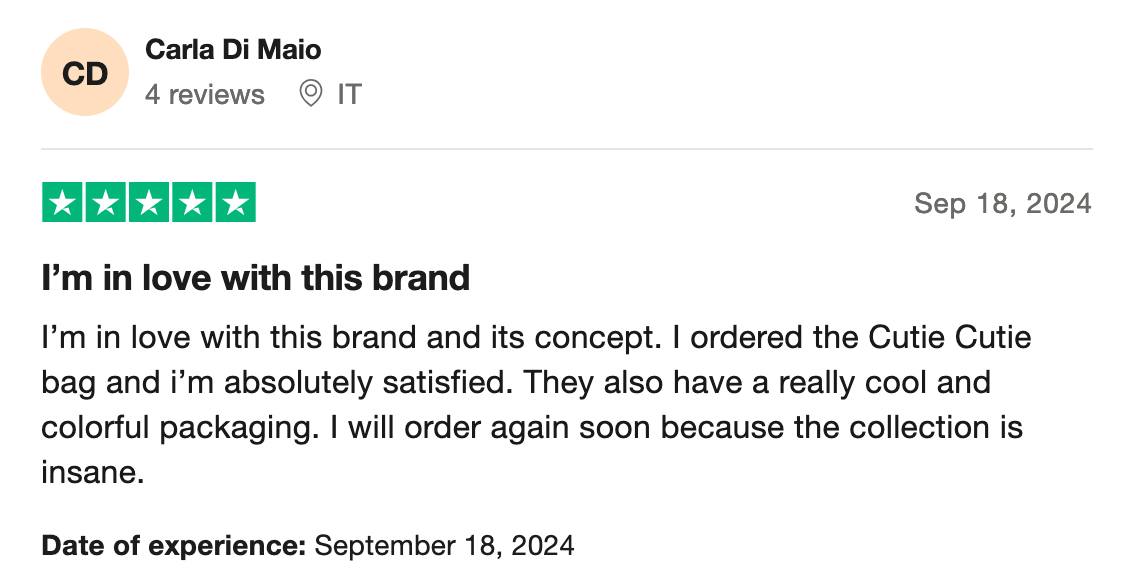The height and width of the screenshot is (565, 1130).
Task: Click the IT country code
Action: [x=349, y=95]
